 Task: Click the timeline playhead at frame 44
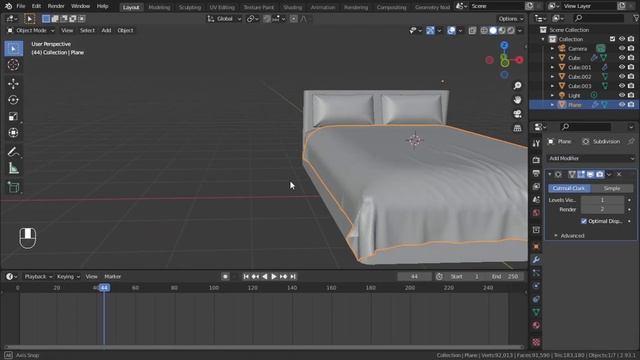(x=104, y=288)
